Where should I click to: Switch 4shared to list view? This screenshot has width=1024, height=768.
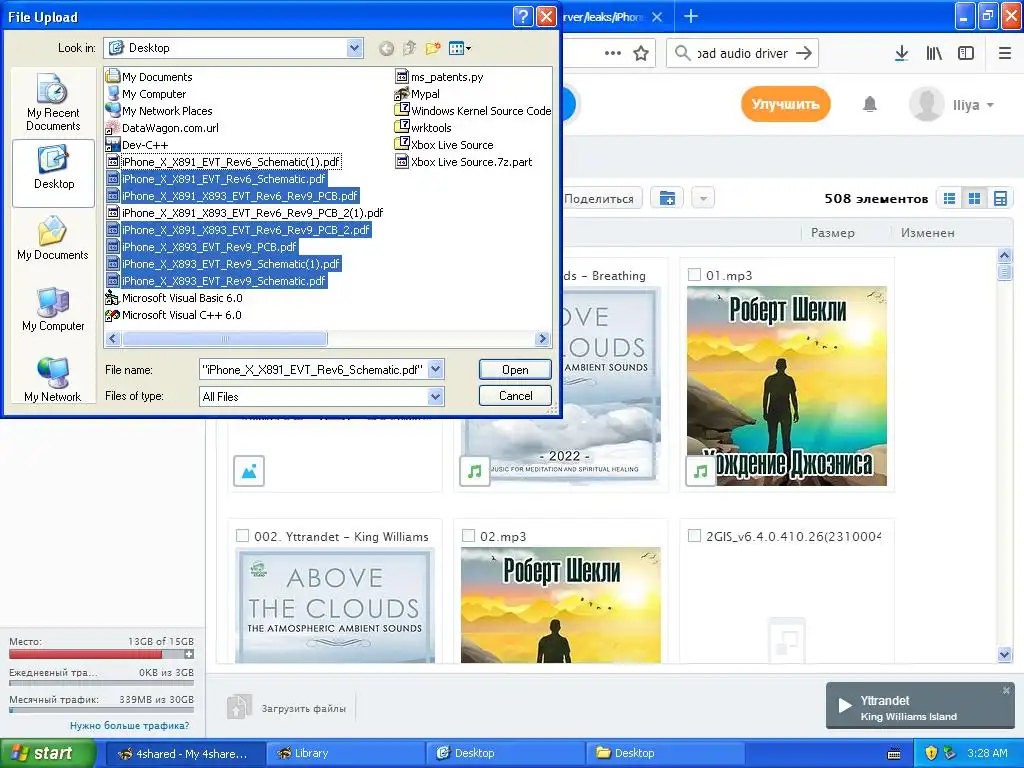[950, 199]
